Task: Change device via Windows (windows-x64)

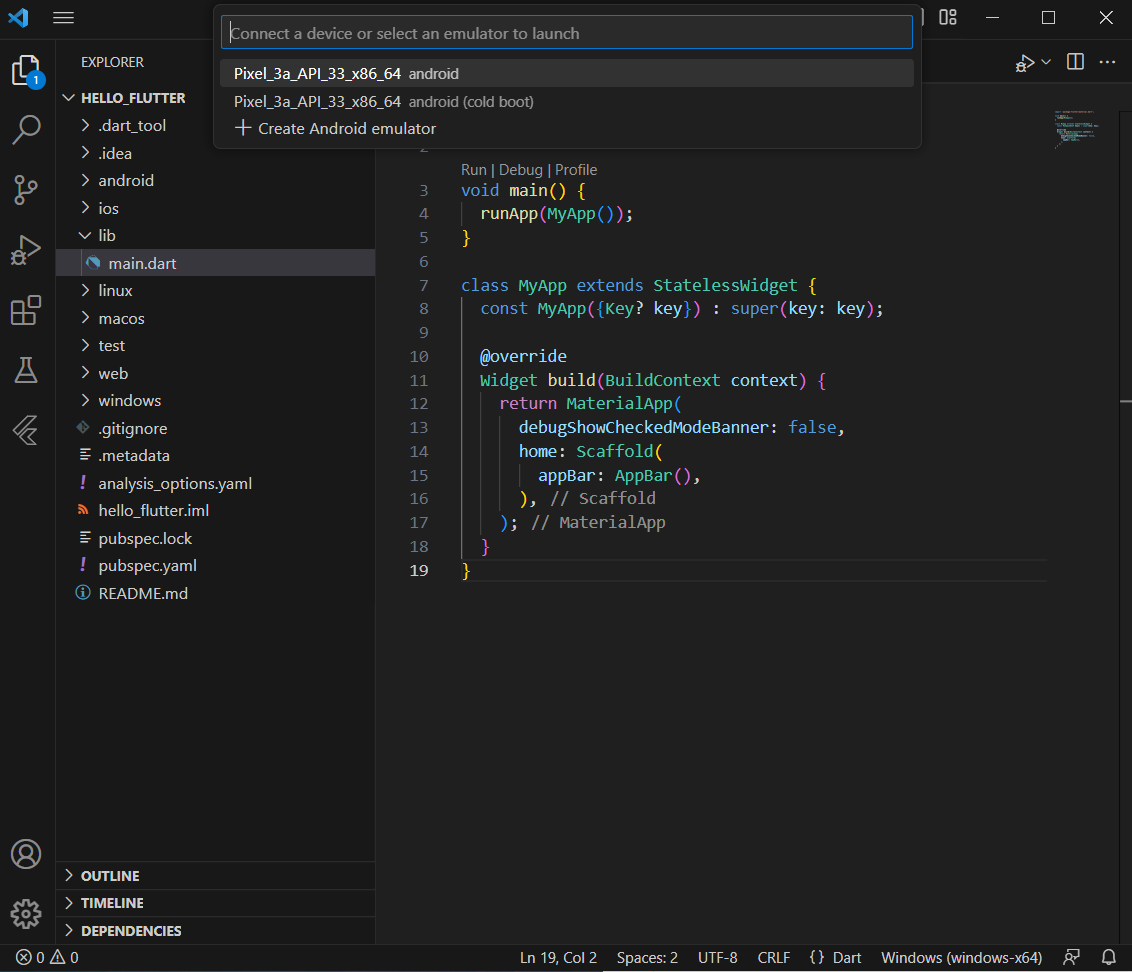Action: pyautogui.click(x=962, y=958)
